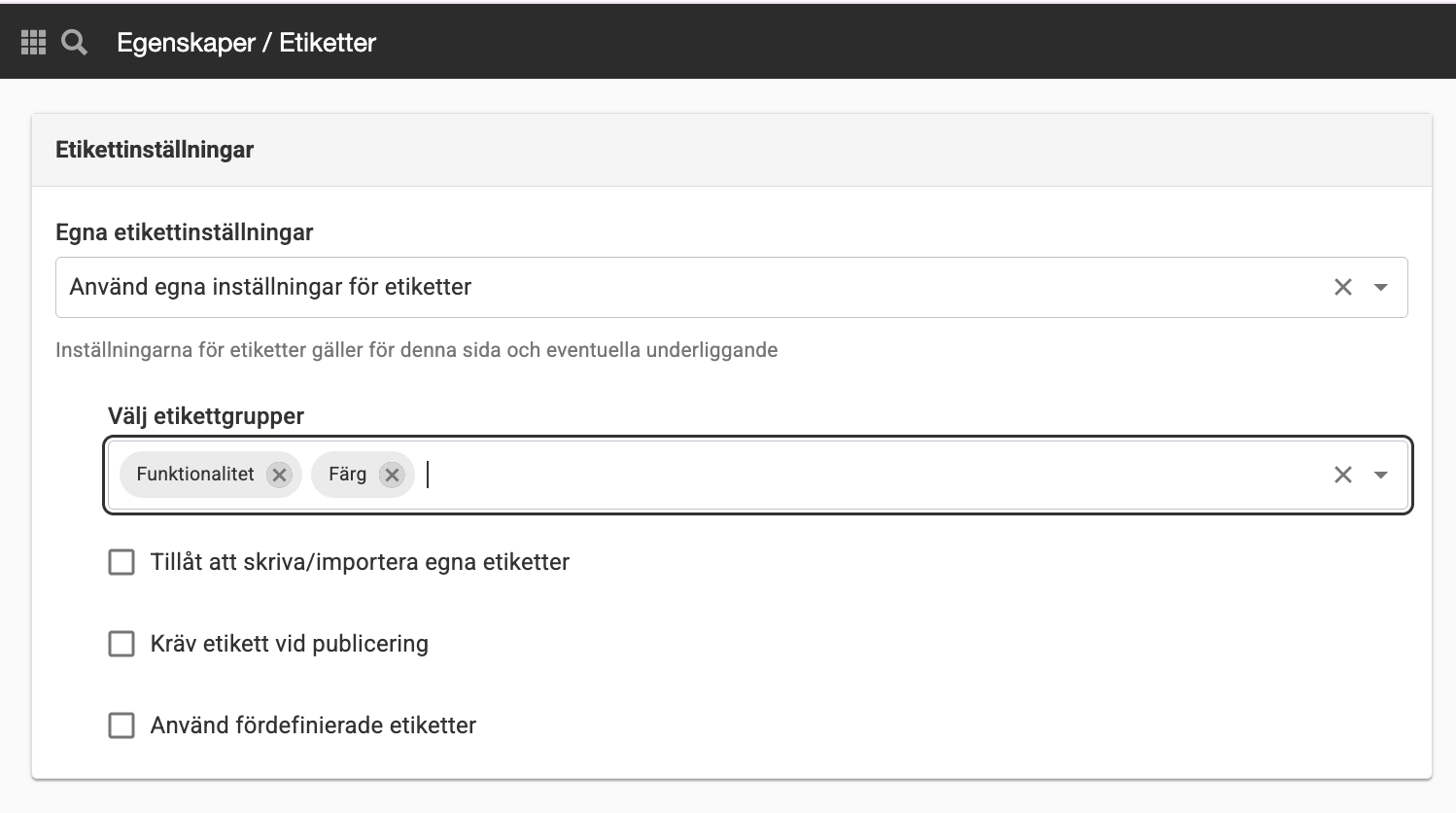
Task: Click the search magnifier icon
Action: coord(75,42)
